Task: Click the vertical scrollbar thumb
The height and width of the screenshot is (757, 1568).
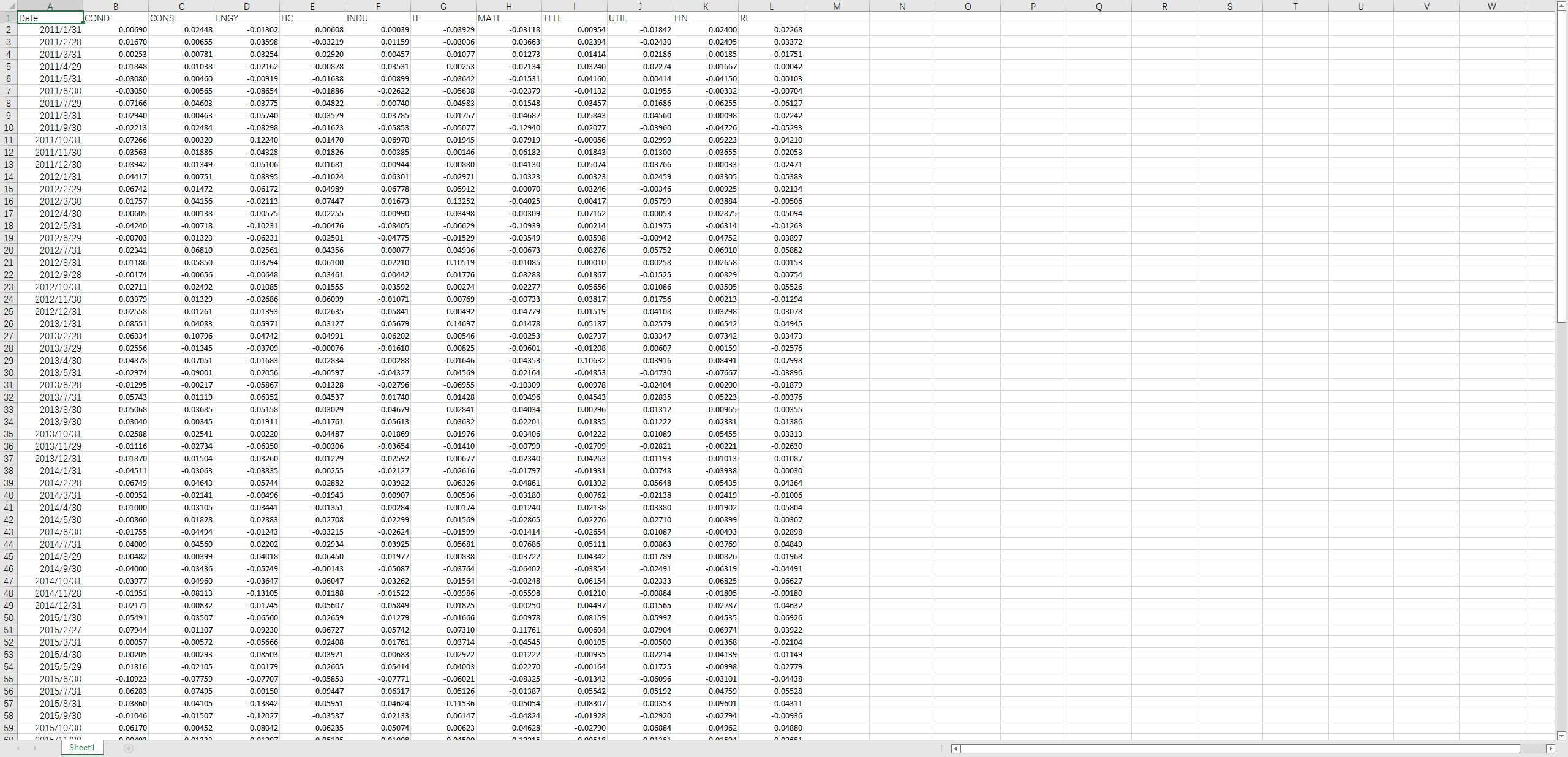Action: point(1561,165)
